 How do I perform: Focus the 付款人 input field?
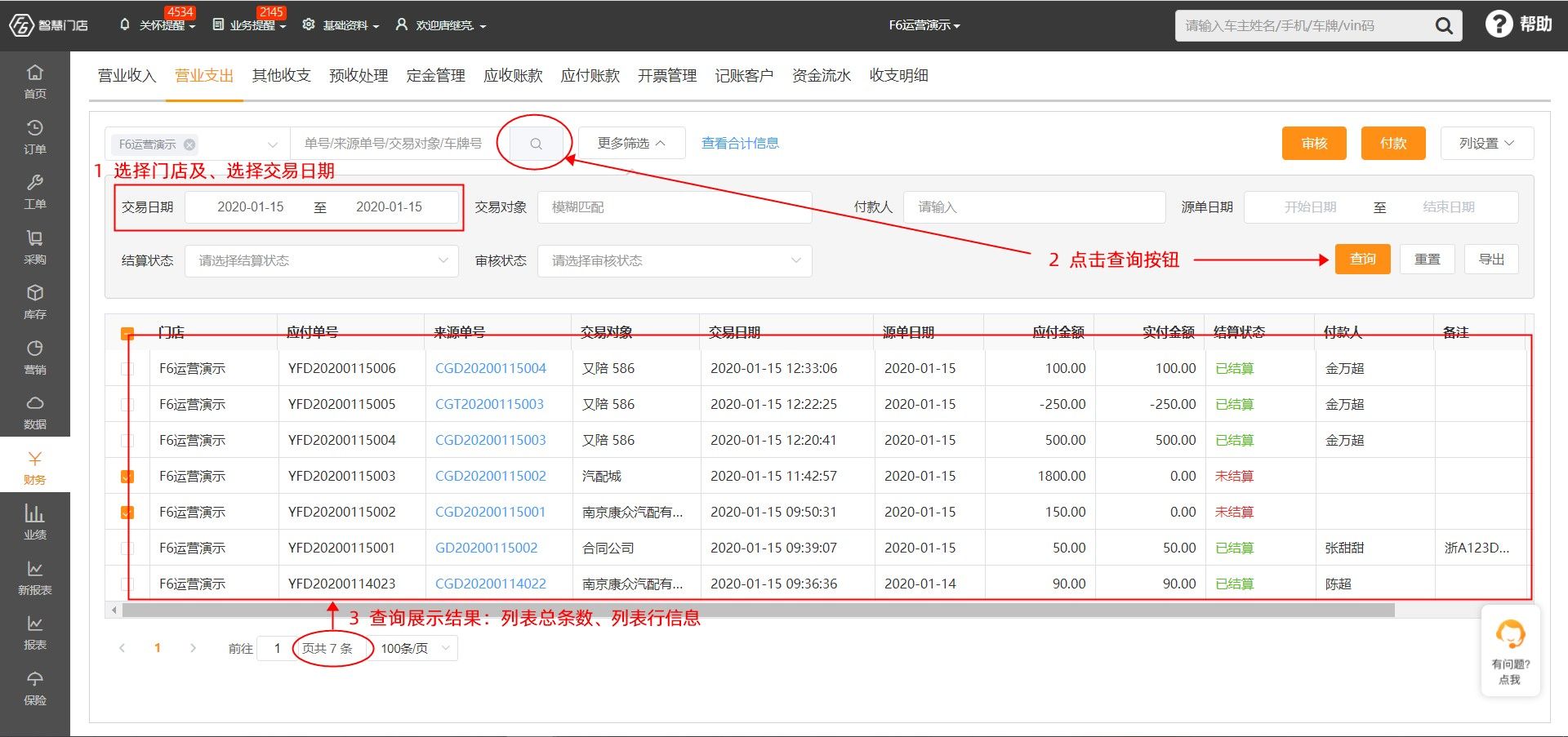click(1034, 207)
